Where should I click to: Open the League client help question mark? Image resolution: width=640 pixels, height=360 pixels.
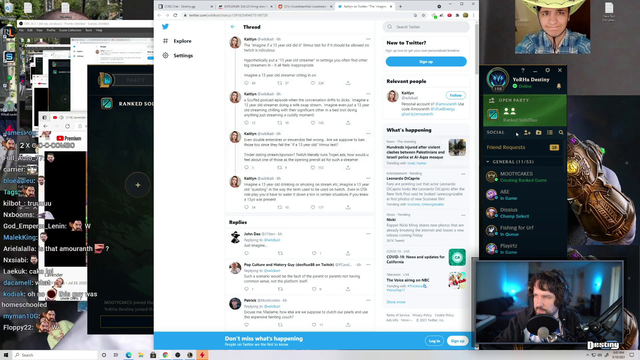523,71
